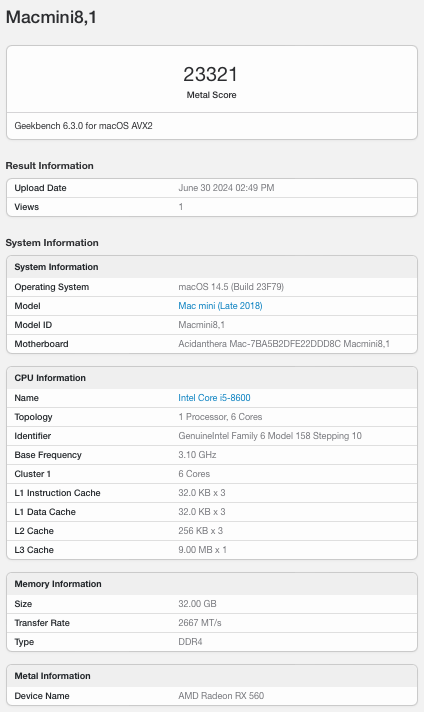Image resolution: width=424 pixels, height=712 pixels.
Task: Click the macOS 14.5 (Build 23F79) value
Action: click(x=231, y=287)
